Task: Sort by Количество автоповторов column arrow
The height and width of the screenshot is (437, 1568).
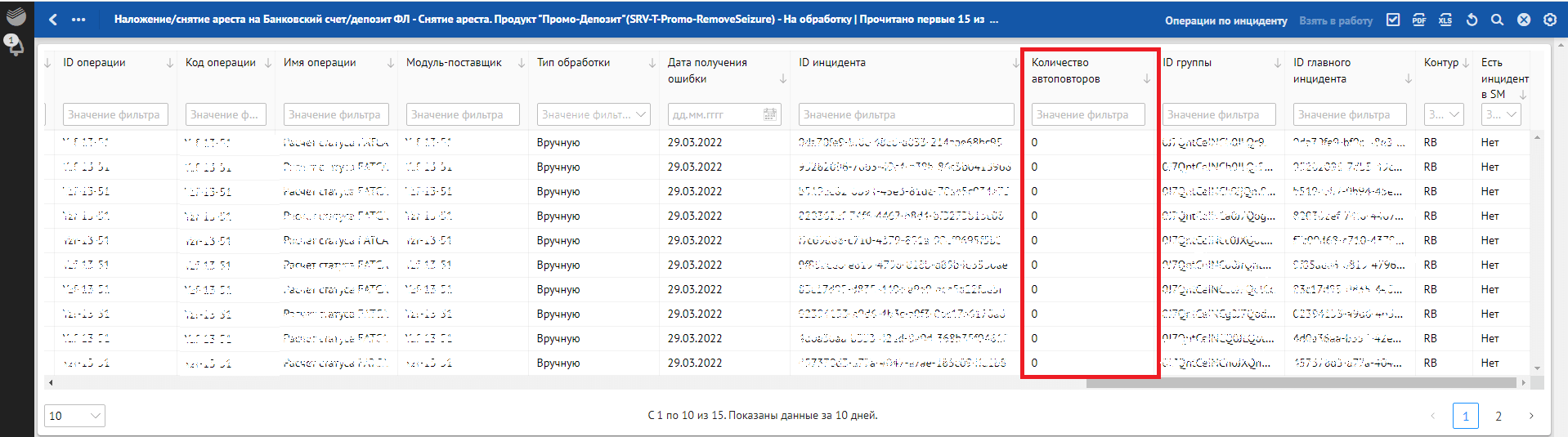Action: click(x=1146, y=79)
